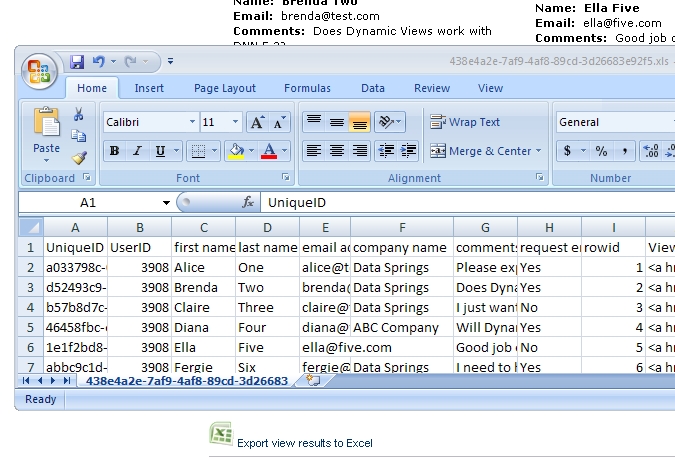Open Merge & Center dropdown arrow
The width and height of the screenshot is (675, 459).
click(539, 151)
